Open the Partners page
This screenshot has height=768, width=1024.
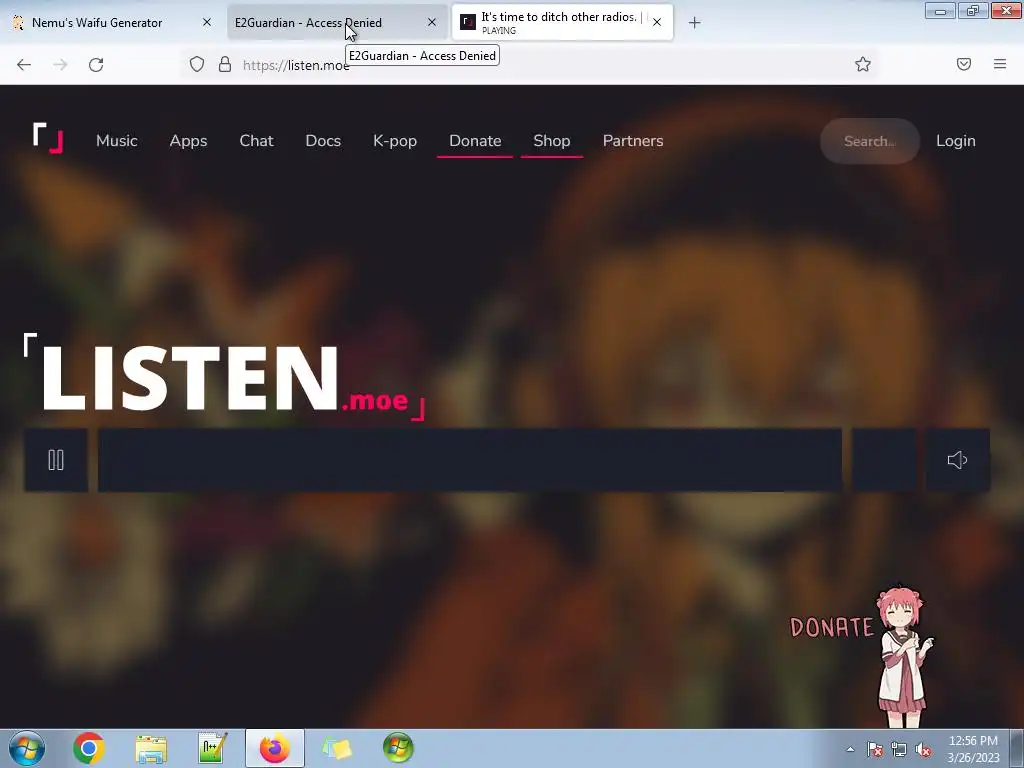point(633,140)
